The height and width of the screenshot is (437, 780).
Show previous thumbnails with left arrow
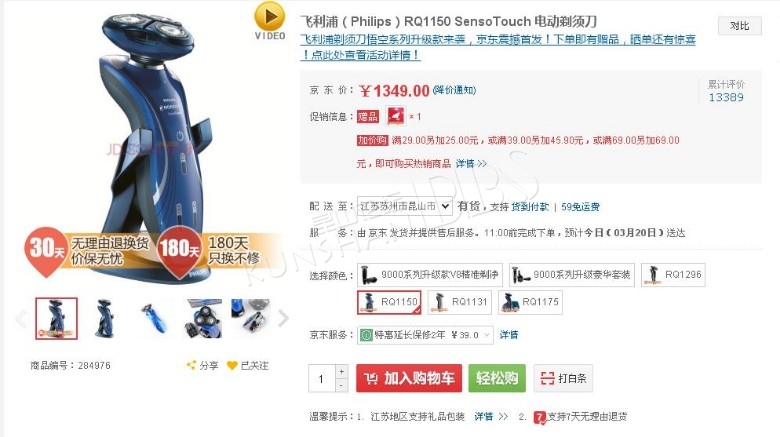[21, 318]
